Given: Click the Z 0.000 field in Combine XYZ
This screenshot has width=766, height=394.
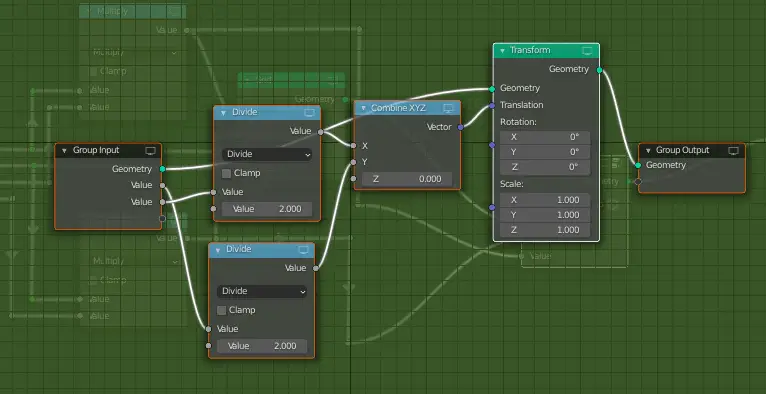Looking at the screenshot, I should 407,179.
